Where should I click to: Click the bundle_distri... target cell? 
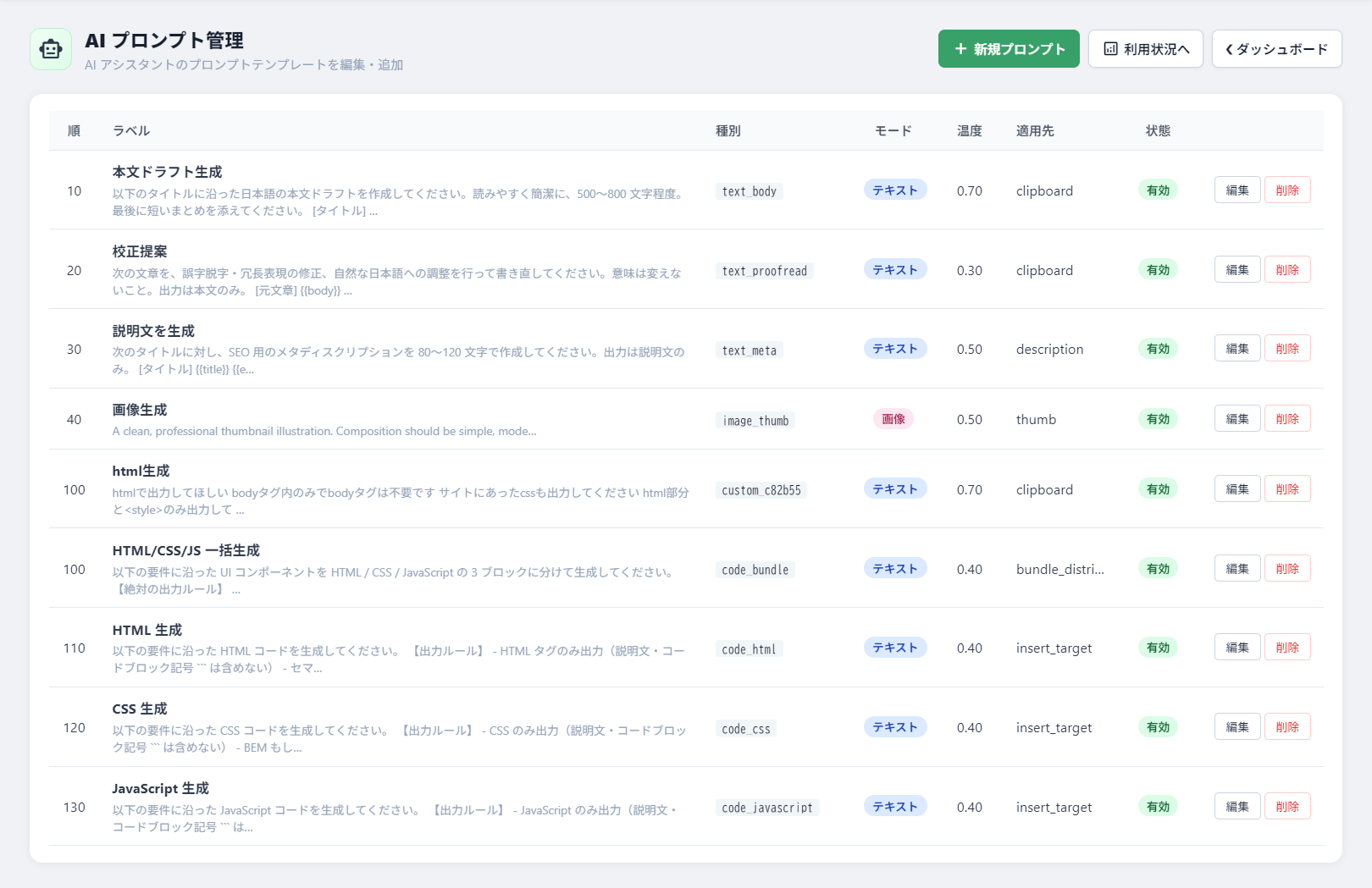point(1060,569)
